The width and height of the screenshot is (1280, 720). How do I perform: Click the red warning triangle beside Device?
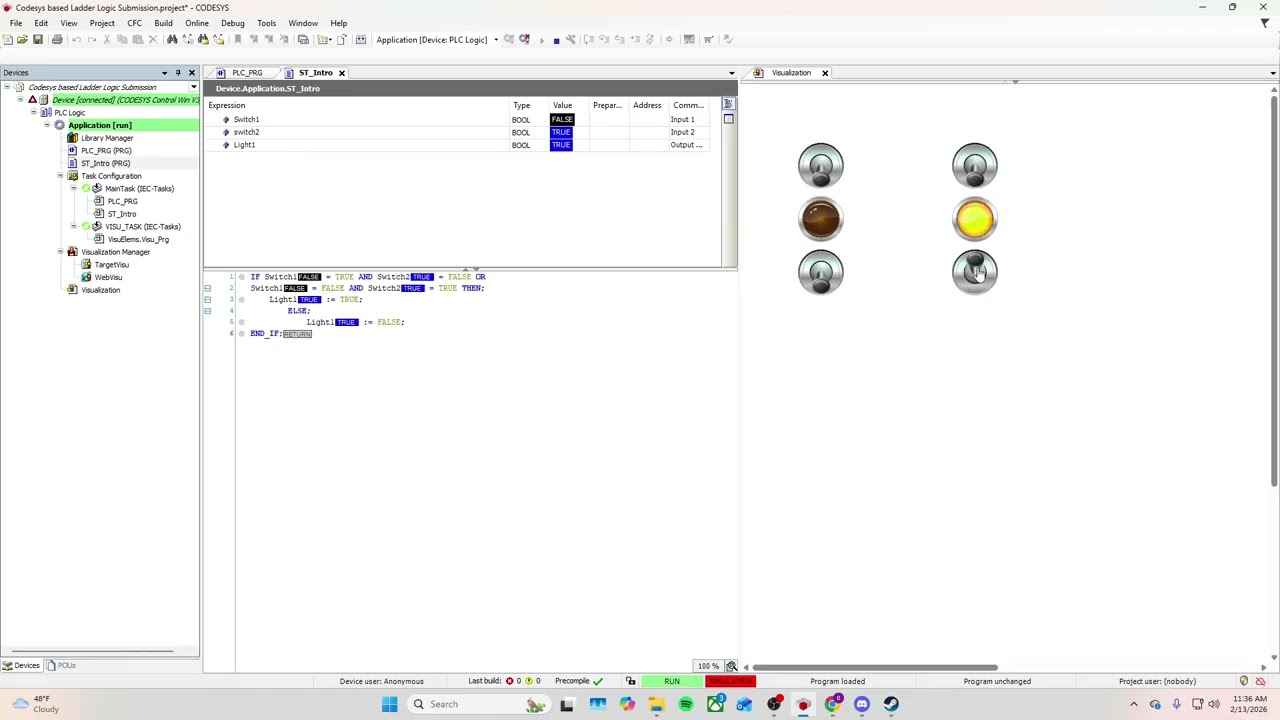(x=32, y=100)
